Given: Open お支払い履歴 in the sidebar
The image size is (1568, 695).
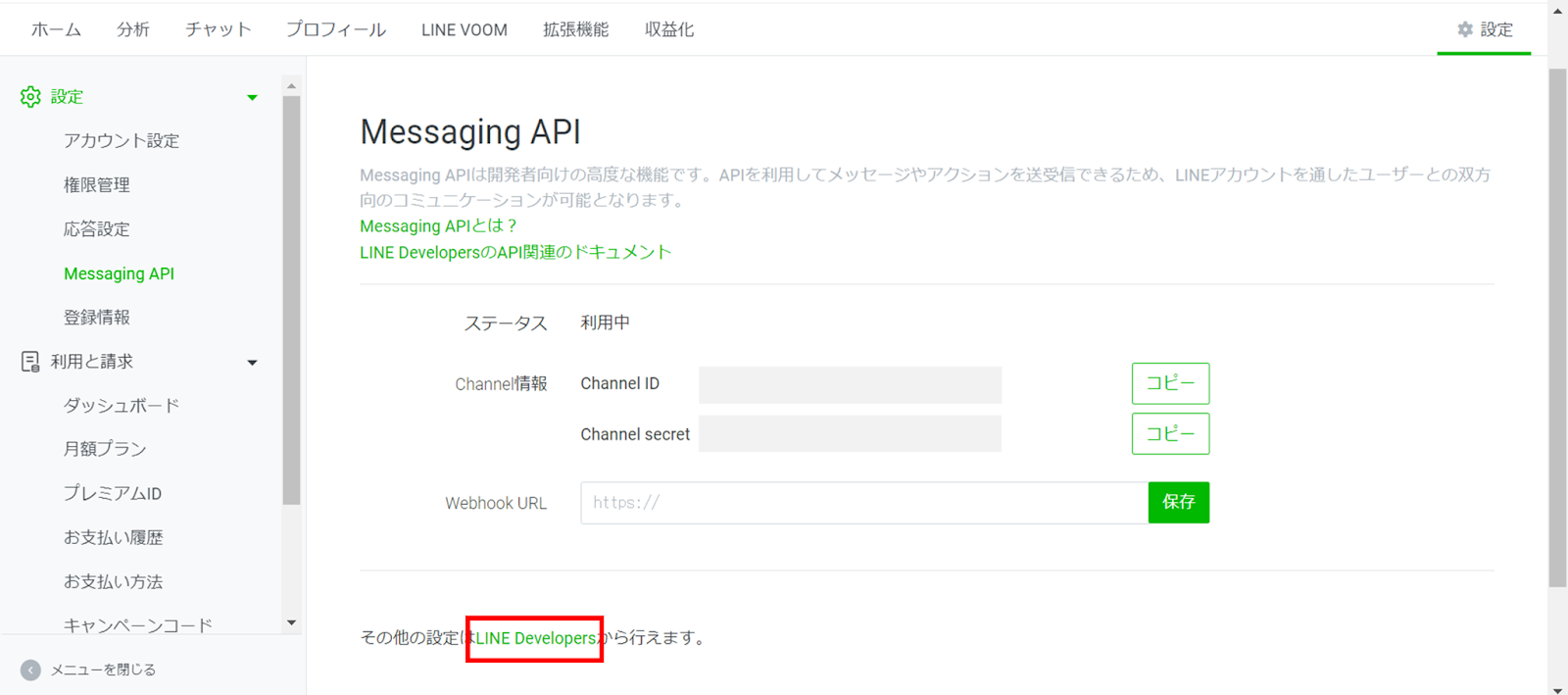Looking at the screenshot, I should [x=114, y=537].
